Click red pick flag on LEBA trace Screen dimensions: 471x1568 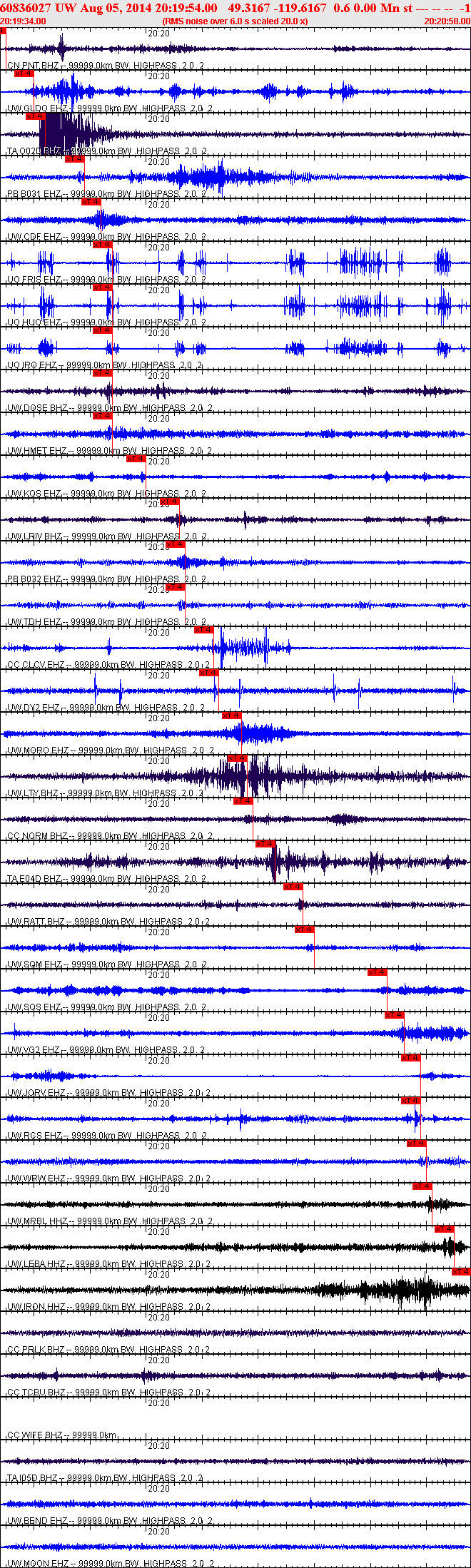[445, 1229]
